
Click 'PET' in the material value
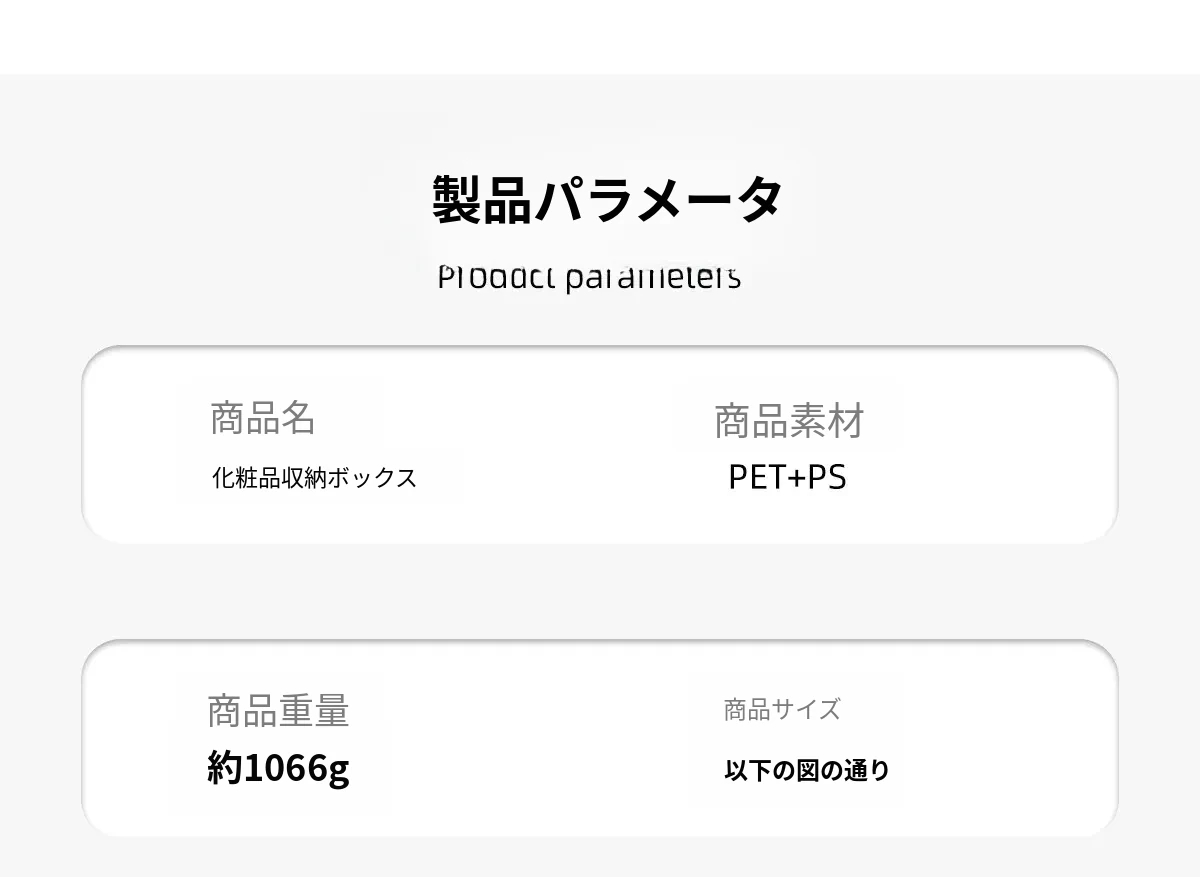[x=756, y=477]
